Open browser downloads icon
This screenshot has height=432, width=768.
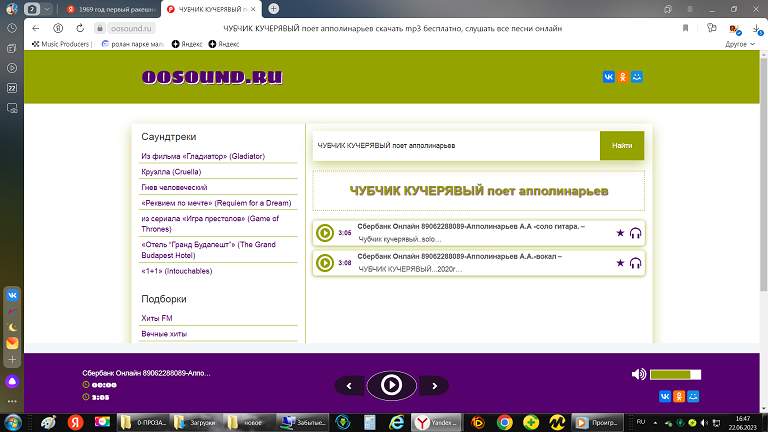(757, 29)
